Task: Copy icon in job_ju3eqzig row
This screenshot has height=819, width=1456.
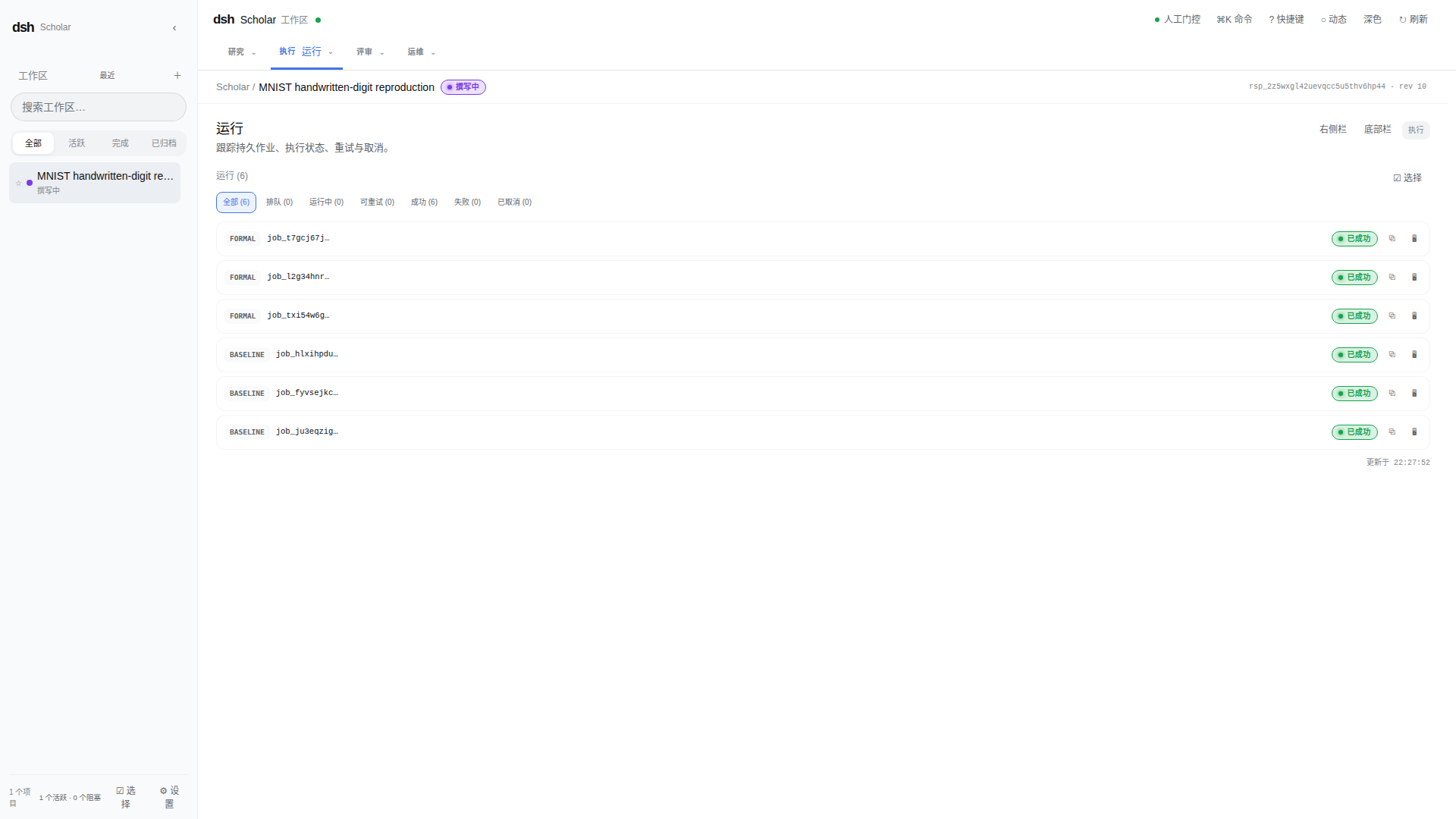Action: [1392, 432]
